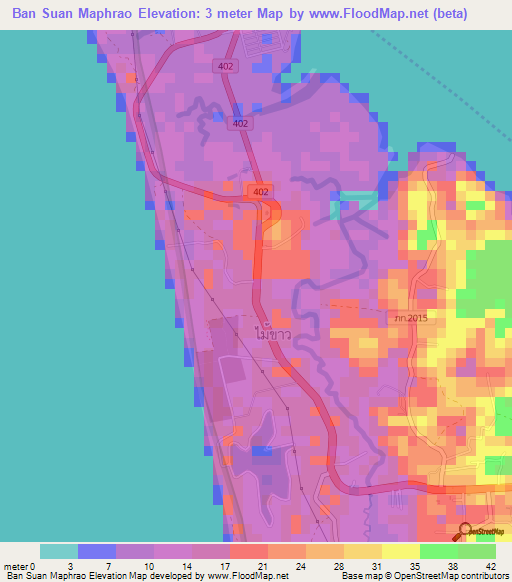This screenshot has width=512, height=582.
Task: Click the blue 3 meter legend swatch
Action: pyautogui.click(x=97, y=552)
